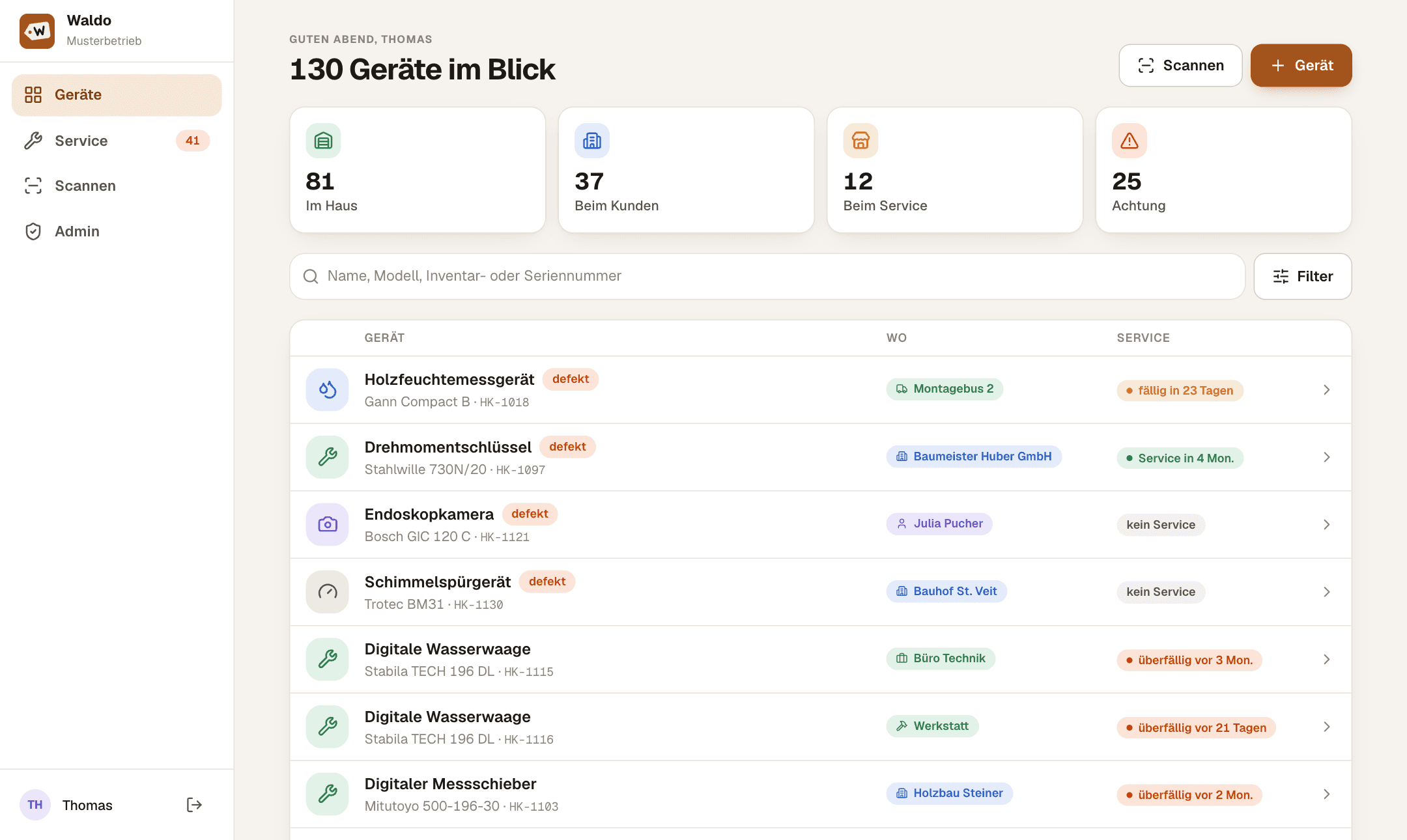Click the Achtung warning triangle icon

1129,141
